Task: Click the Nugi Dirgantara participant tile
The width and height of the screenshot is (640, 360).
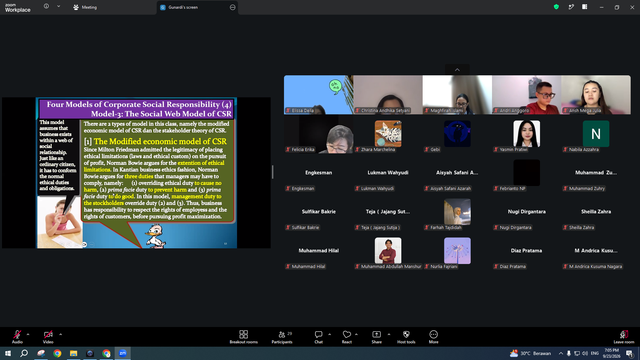Action: (x=527, y=212)
